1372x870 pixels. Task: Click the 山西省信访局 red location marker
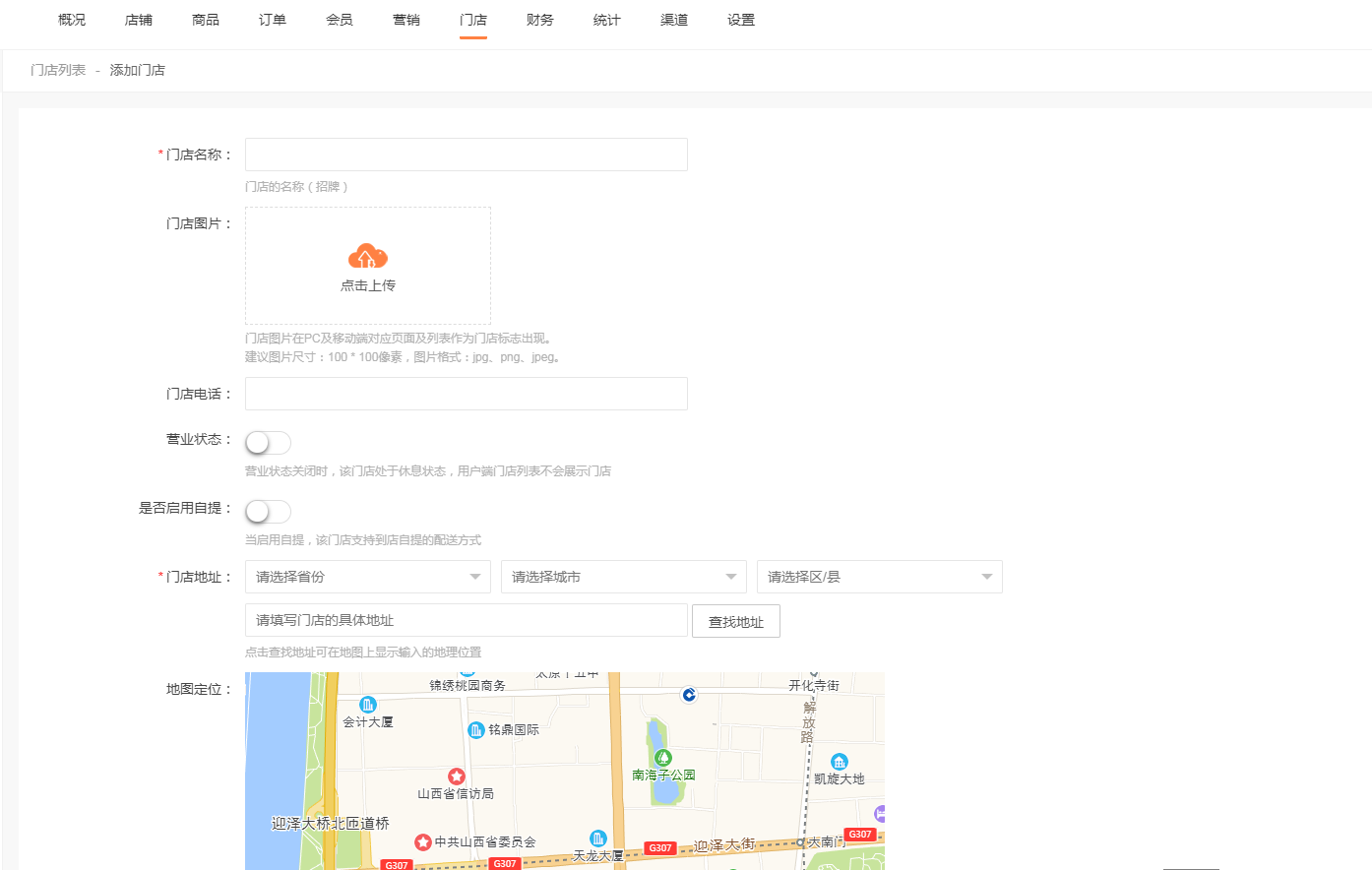(x=456, y=776)
